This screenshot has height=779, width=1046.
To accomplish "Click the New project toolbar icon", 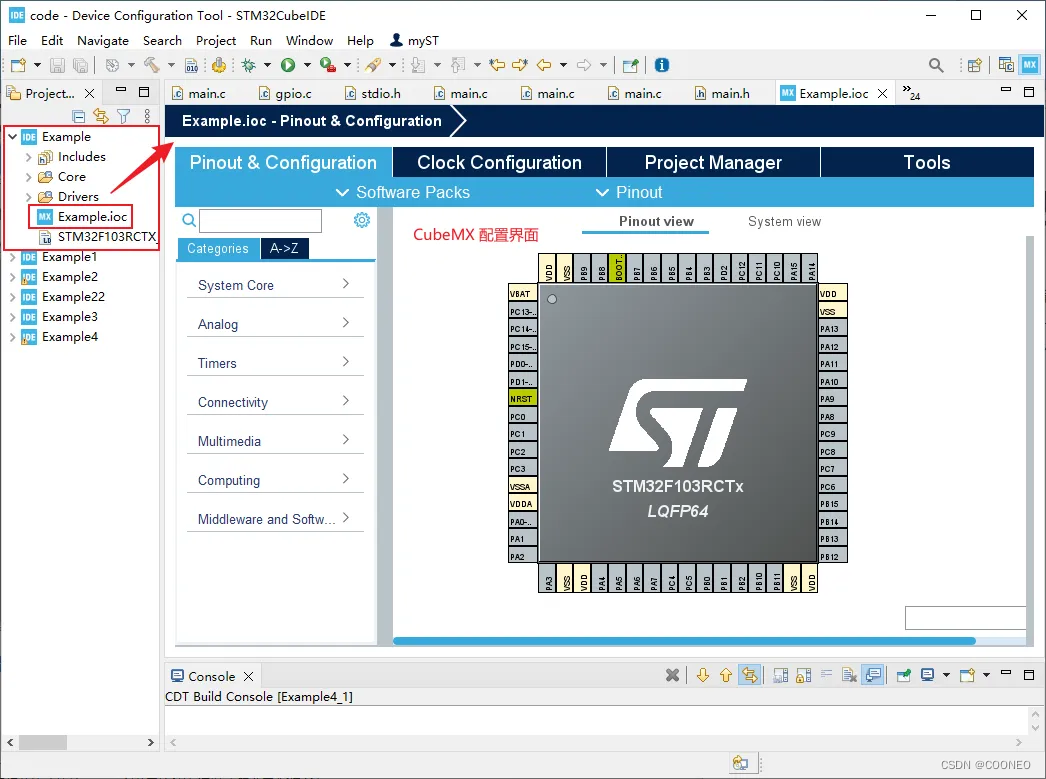I will pos(18,65).
